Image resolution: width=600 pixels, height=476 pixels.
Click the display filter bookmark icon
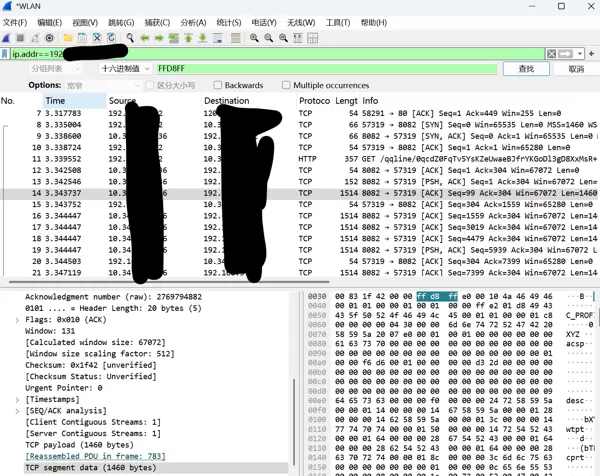[6, 53]
